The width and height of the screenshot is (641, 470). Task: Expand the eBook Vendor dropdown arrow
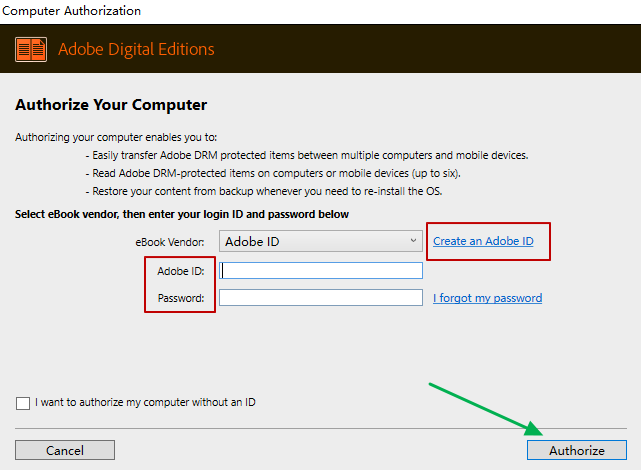[x=414, y=241]
